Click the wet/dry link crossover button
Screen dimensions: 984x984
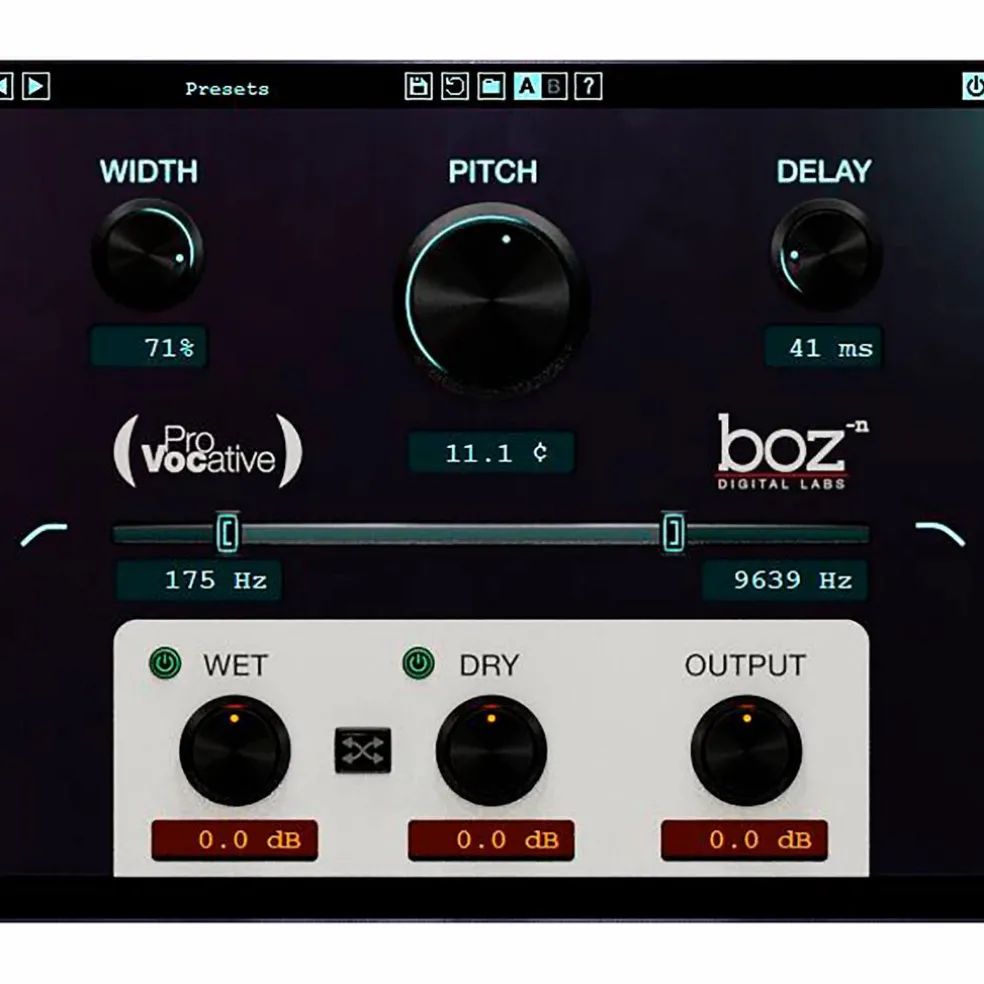coord(363,750)
